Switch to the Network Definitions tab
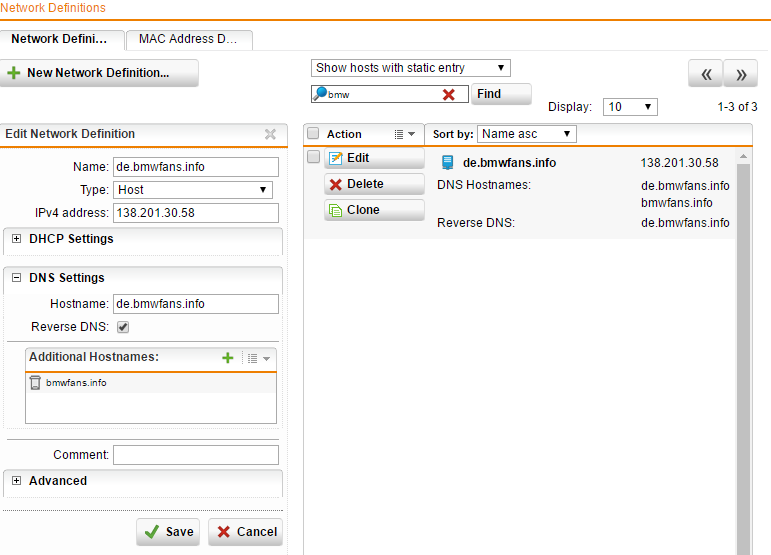The width and height of the screenshot is (771, 555). (62, 39)
